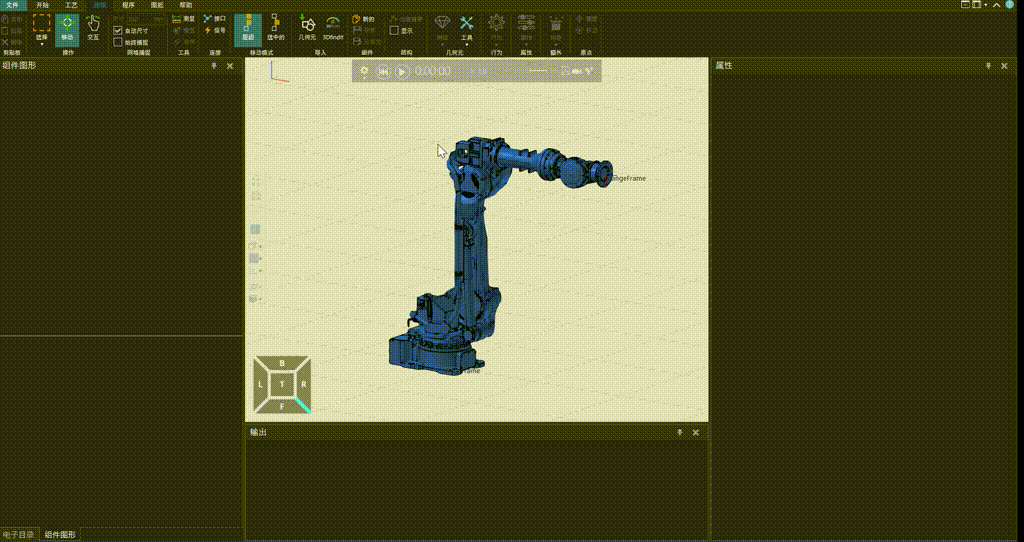
Task: Click the R face of view cube
Action: (304, 385)
